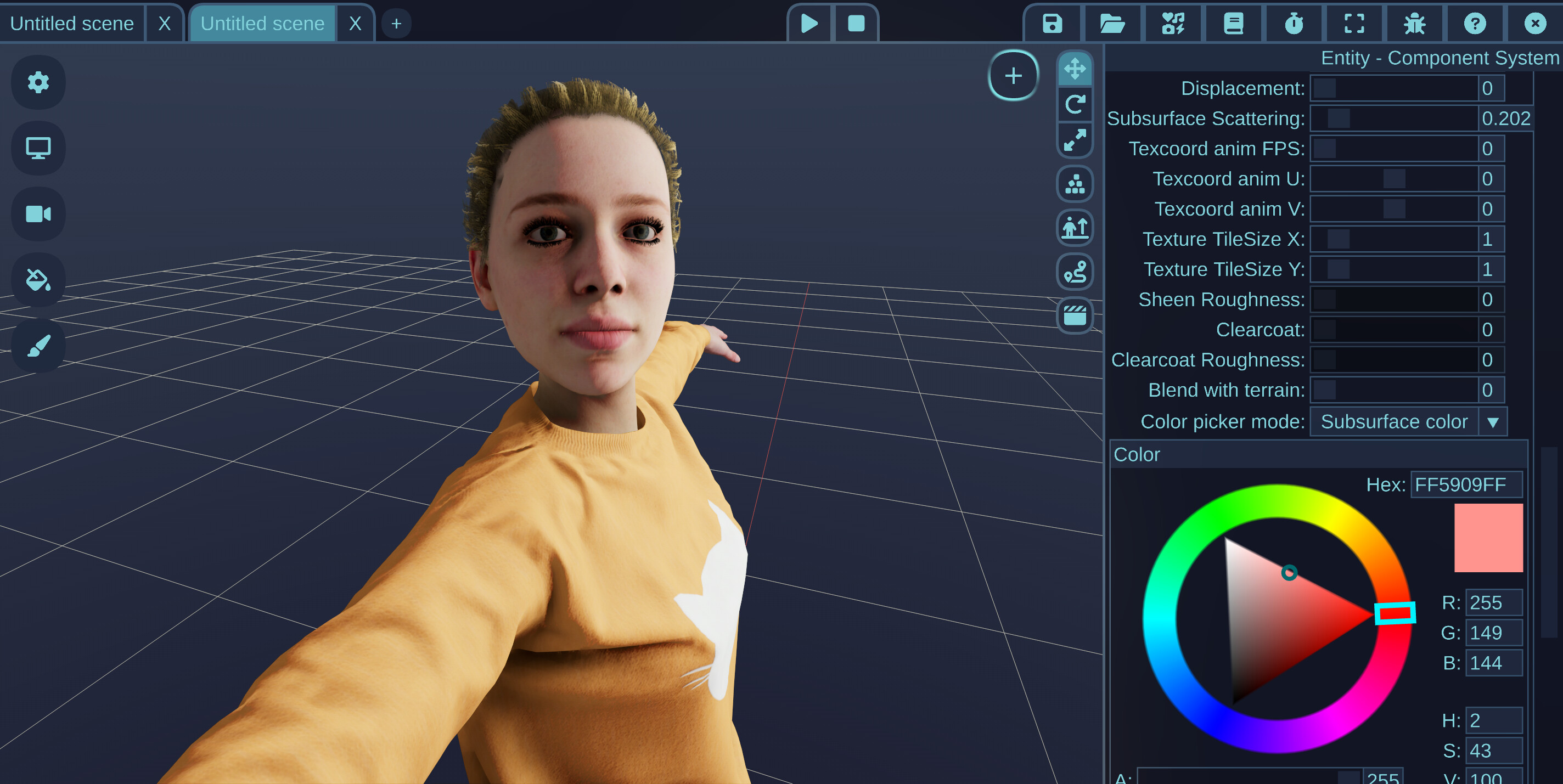Open the debug bug tool

[1414, 23]
